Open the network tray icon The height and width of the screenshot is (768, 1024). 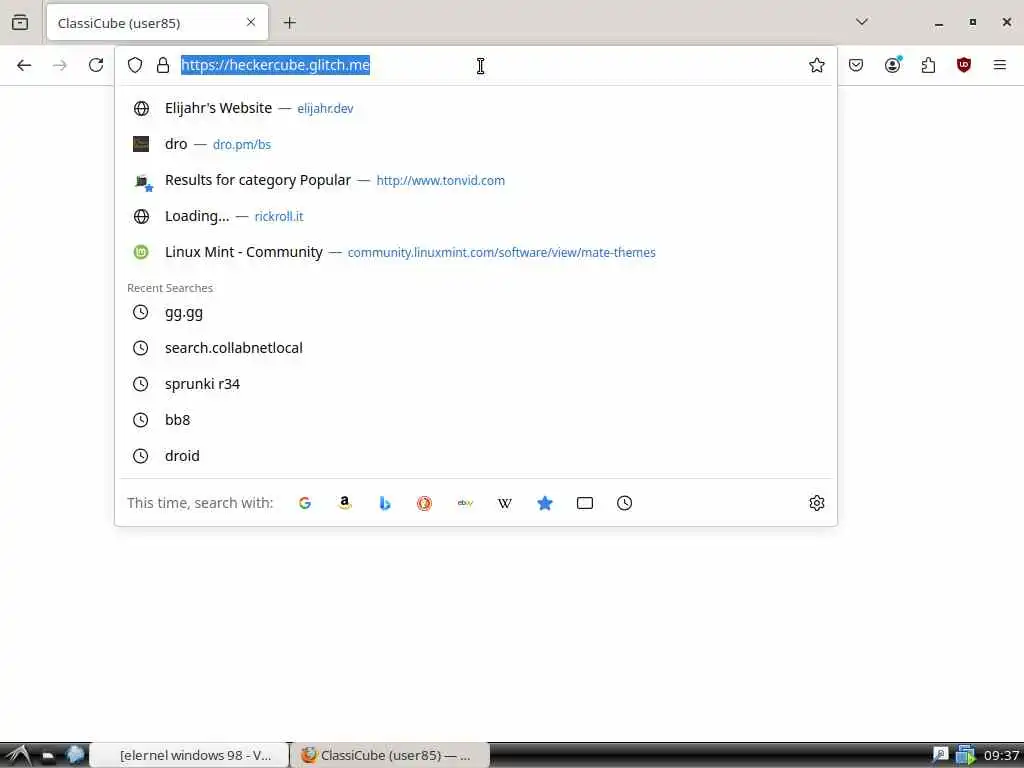click(x=965, y=756)
